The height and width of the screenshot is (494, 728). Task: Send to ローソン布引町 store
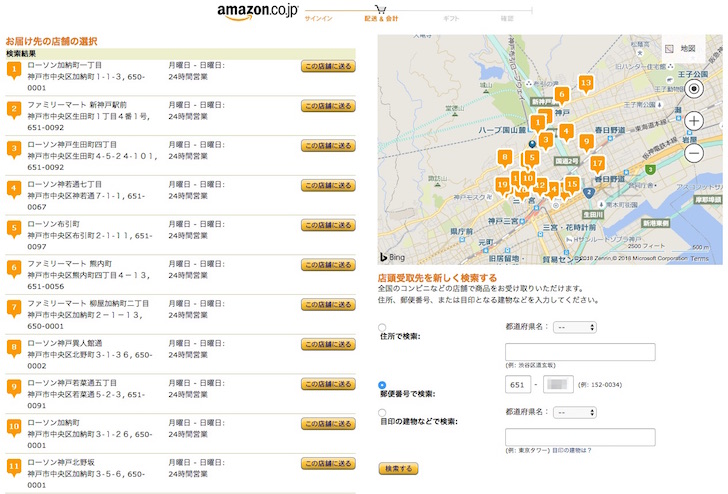click(x=328, y=225)
